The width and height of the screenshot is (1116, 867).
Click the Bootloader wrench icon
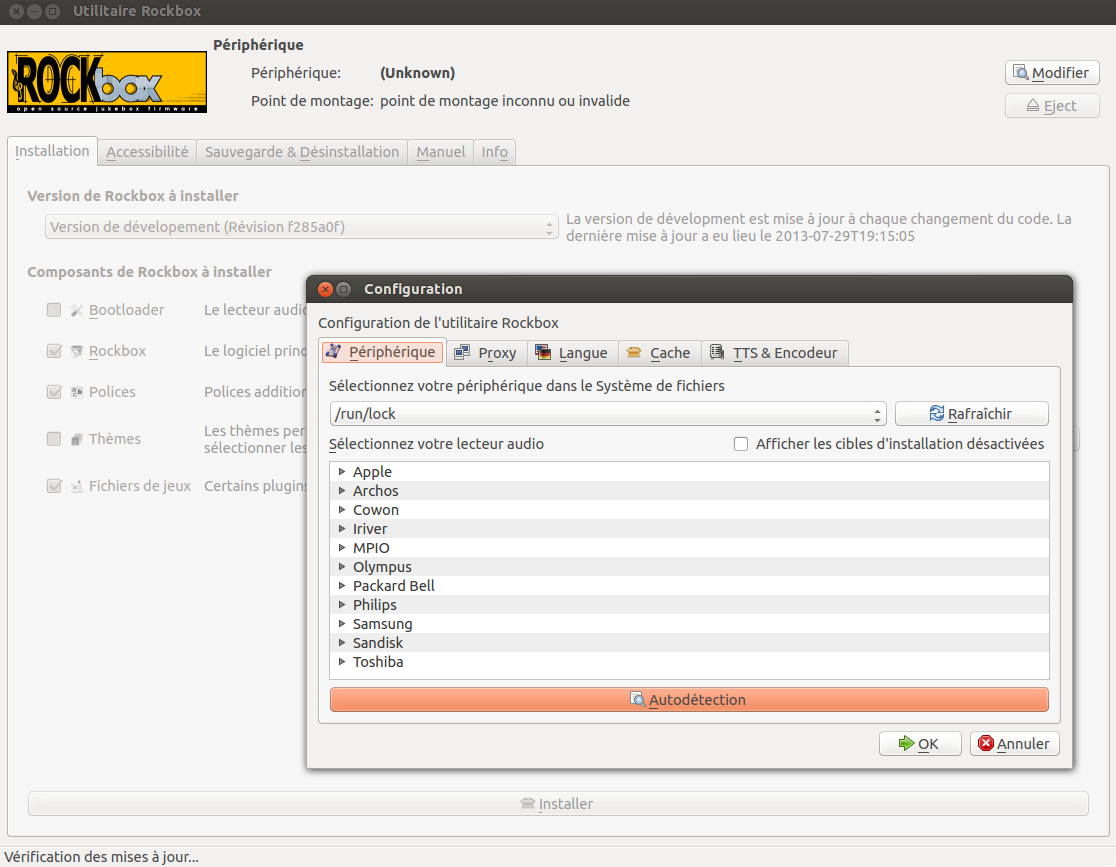pos(76,311)
